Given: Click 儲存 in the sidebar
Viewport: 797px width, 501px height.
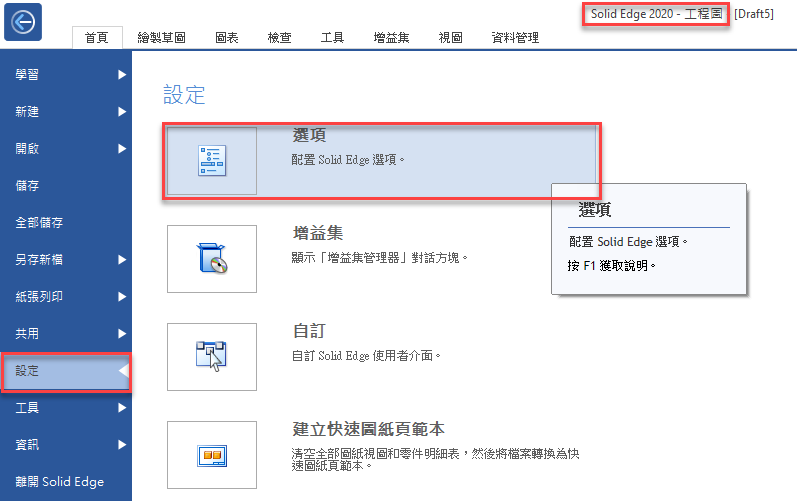Looking at the screenshot, I should 66,186.
